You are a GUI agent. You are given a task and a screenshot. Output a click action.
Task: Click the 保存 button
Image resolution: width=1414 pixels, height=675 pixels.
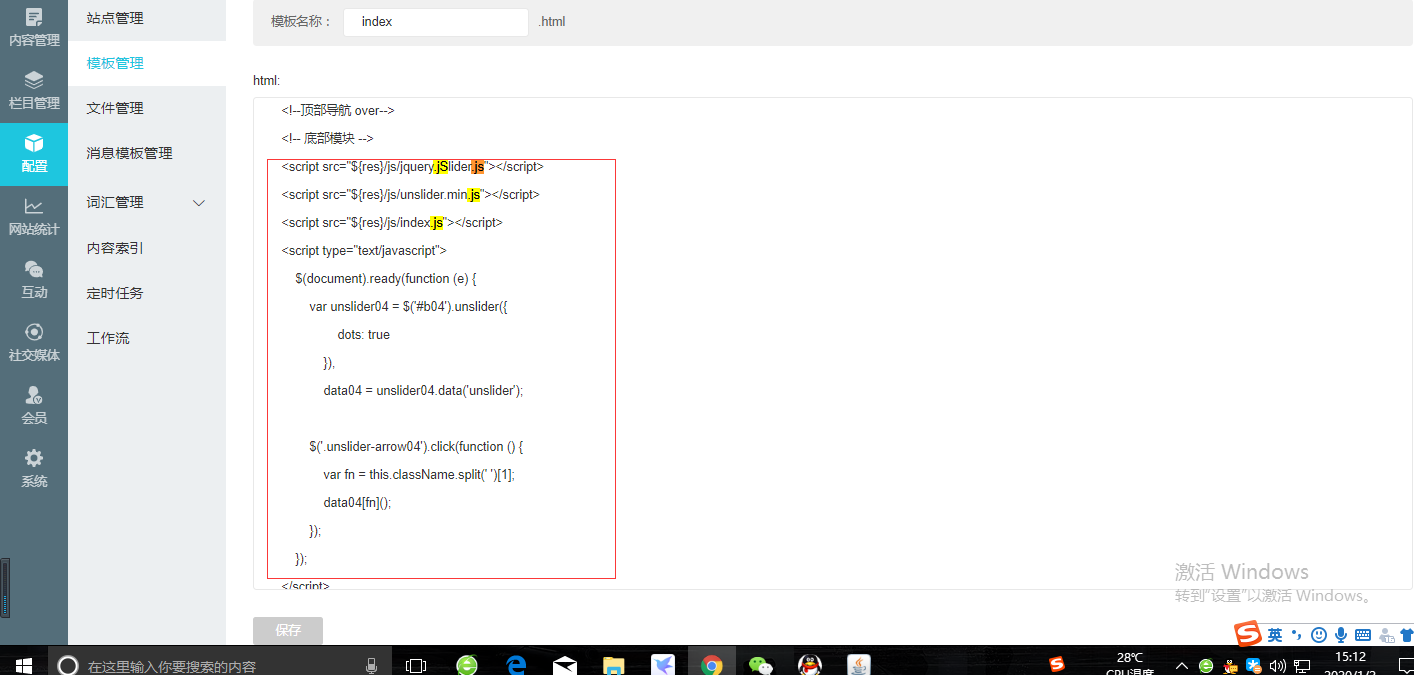pos(288,630)
